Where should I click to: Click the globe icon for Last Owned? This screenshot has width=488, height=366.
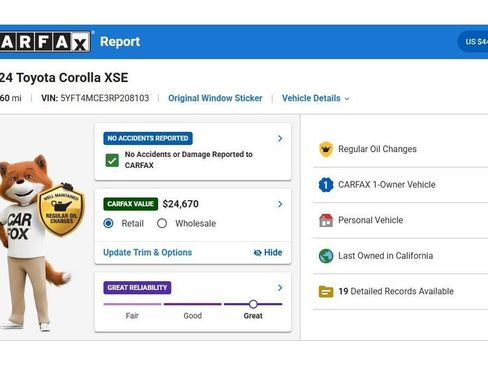tap(326, 256)
